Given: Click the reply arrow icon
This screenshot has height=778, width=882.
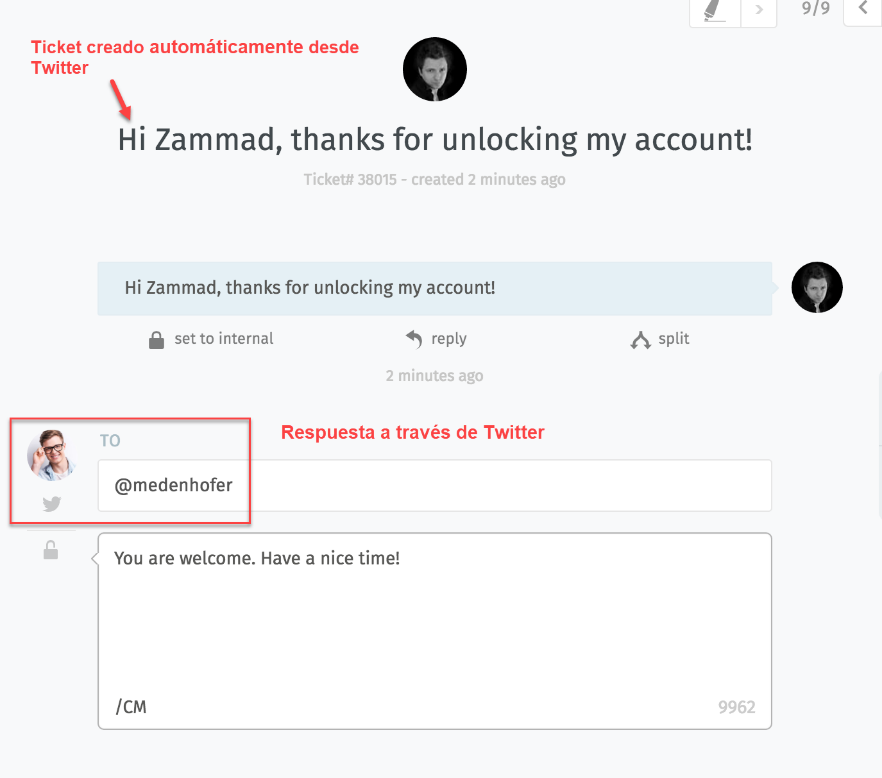Looking at the screenshot, I should click(414, 339).
